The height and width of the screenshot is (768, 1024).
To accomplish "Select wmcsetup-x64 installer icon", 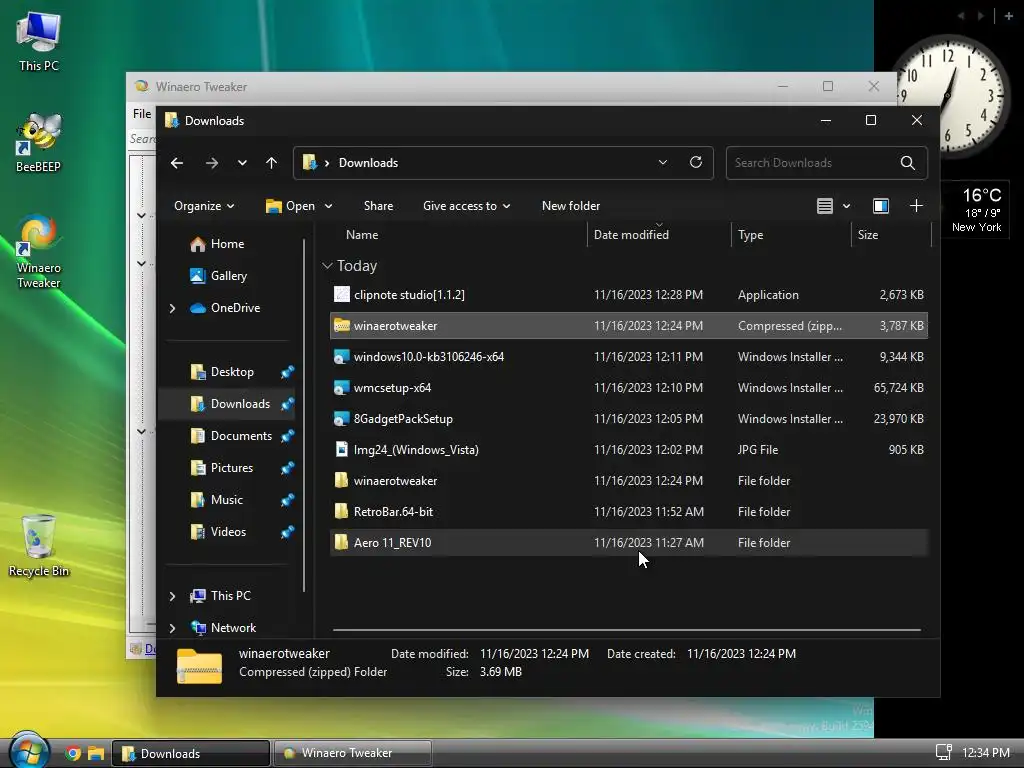I will [342, 388].
